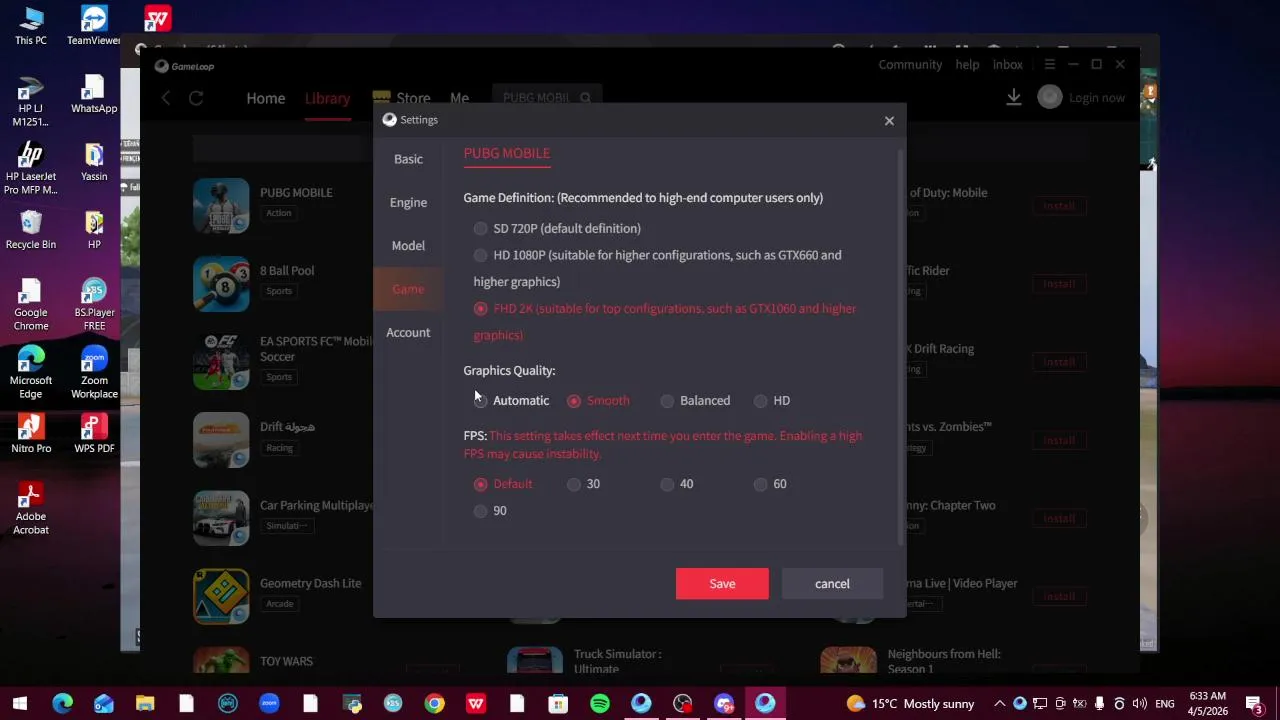The image size is (1280, 720).
Task: Open File Explorer from taskbar
Action: pos(145,703)
